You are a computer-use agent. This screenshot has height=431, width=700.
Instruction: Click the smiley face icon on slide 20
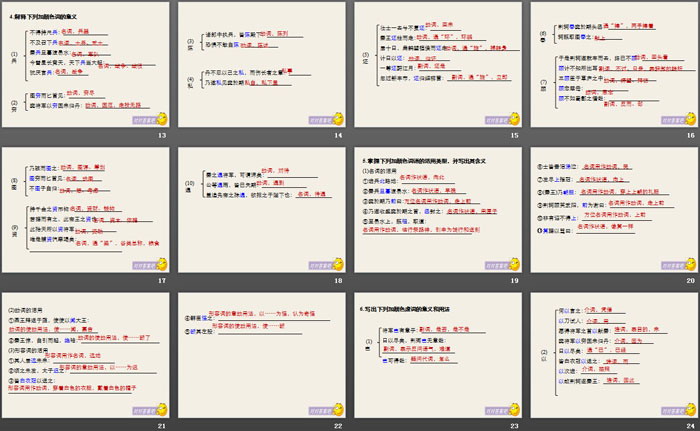[x=691, y=264]
